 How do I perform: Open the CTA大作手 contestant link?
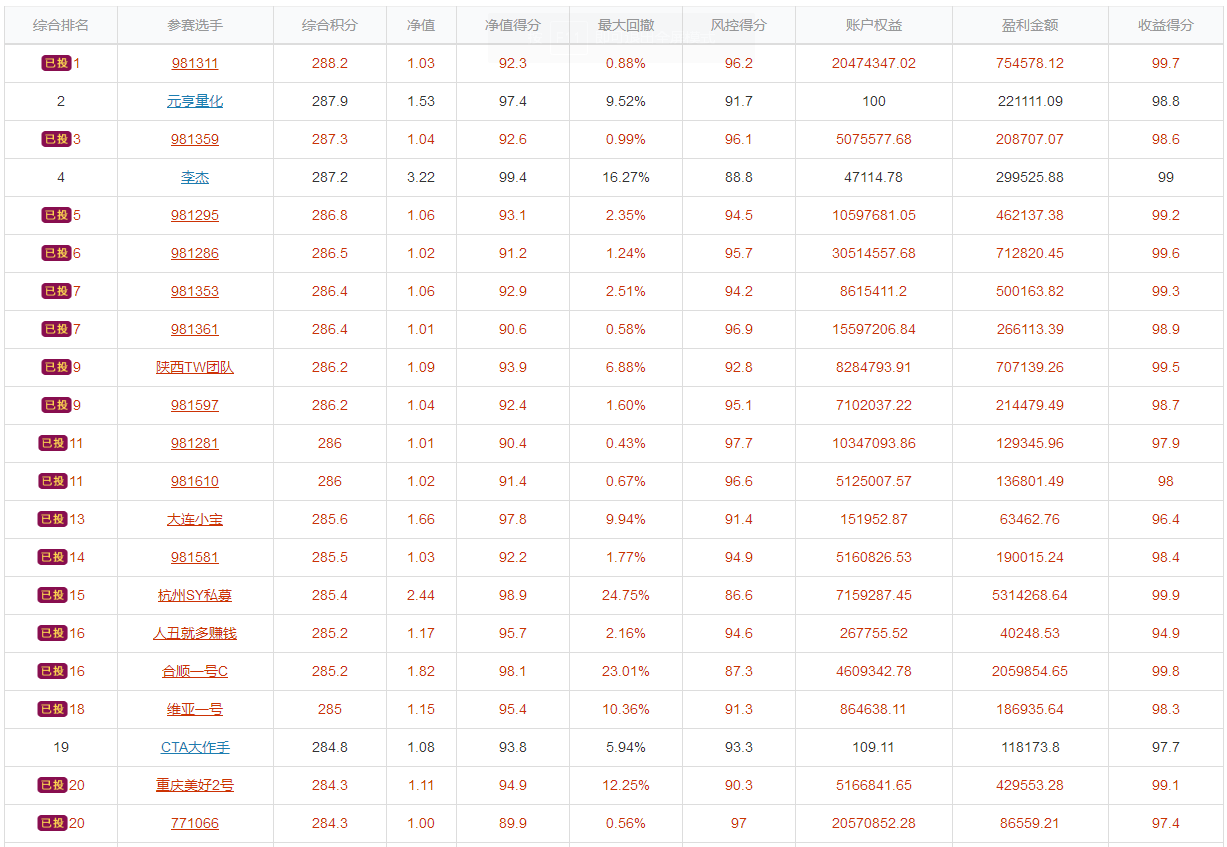pos(195,747)
